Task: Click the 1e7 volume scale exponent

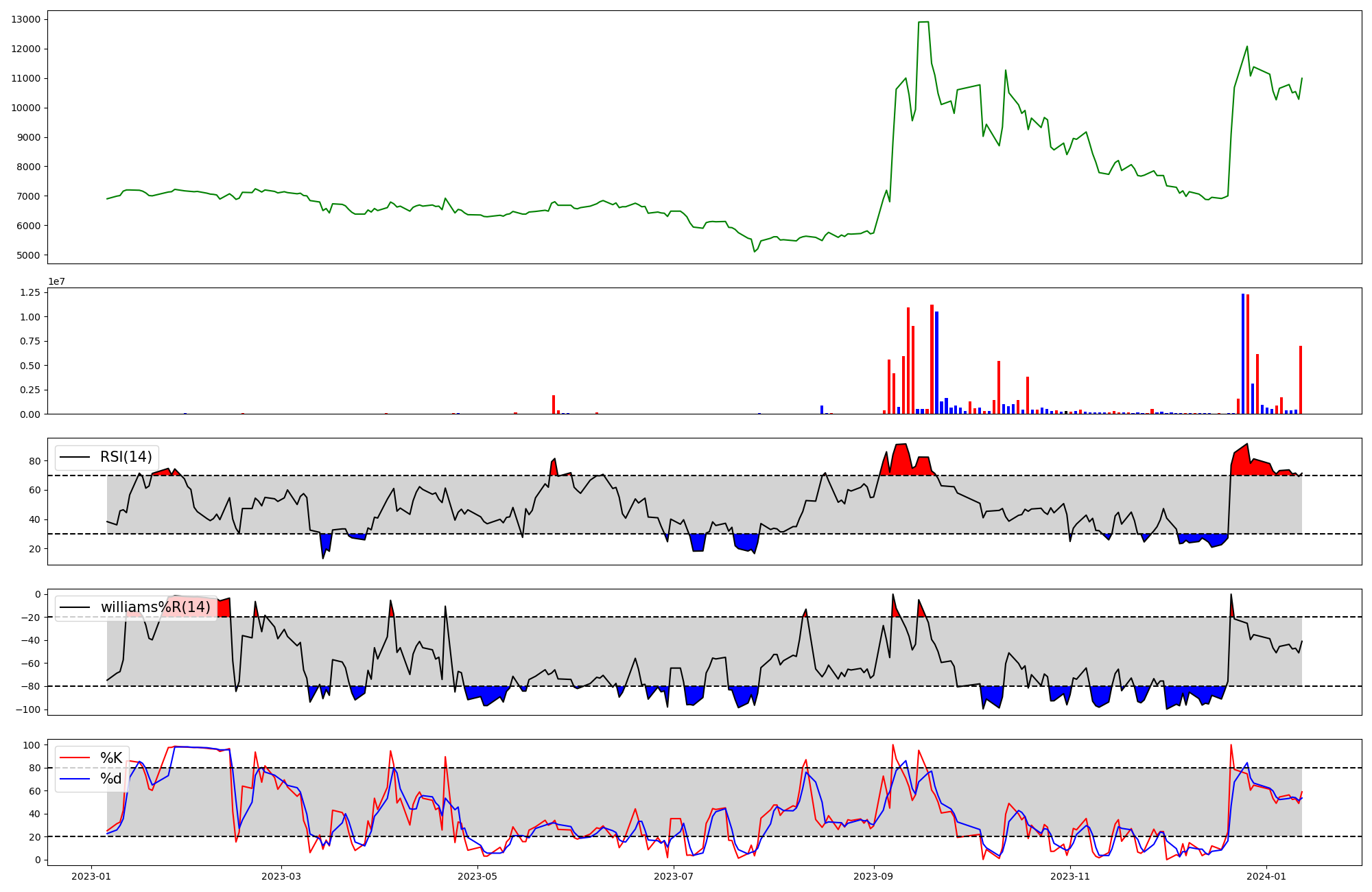Action: (x=56, y=281)
